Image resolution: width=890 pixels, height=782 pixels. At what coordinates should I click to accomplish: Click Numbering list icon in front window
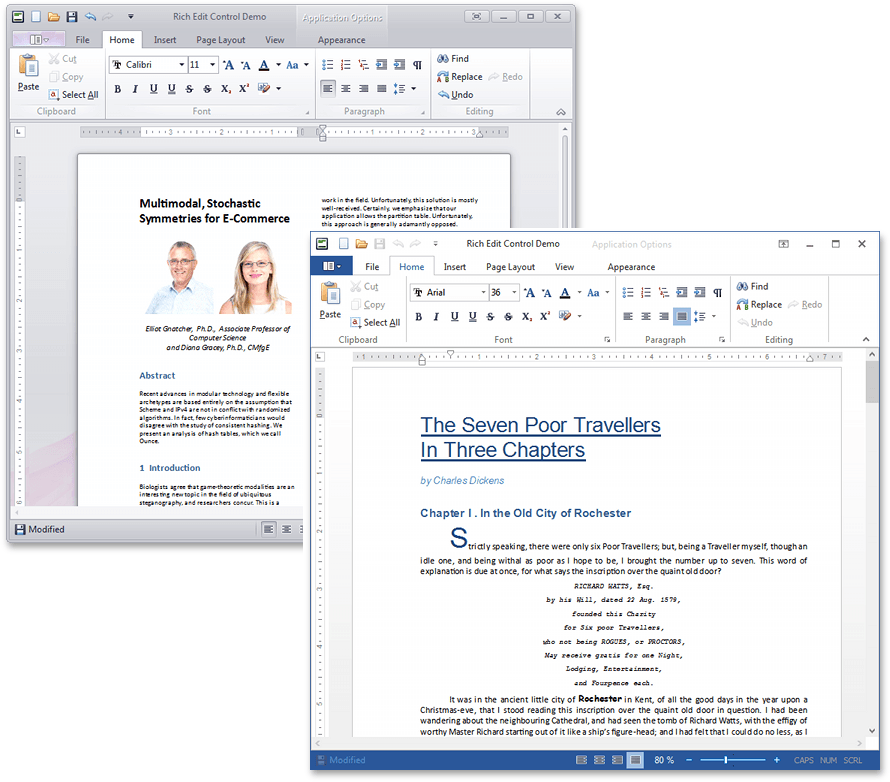click(646, 293)
